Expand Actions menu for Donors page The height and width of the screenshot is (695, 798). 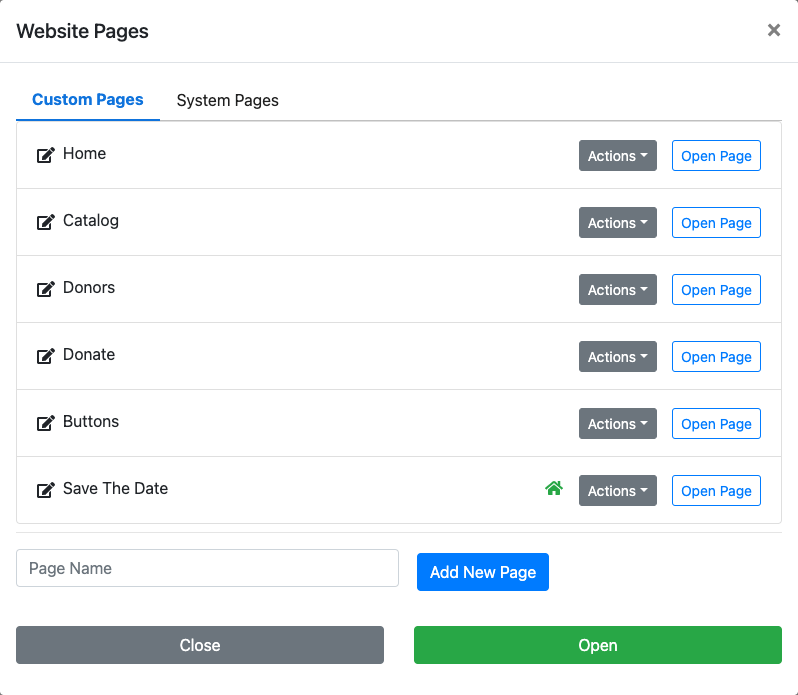click(x=617, y=290)
